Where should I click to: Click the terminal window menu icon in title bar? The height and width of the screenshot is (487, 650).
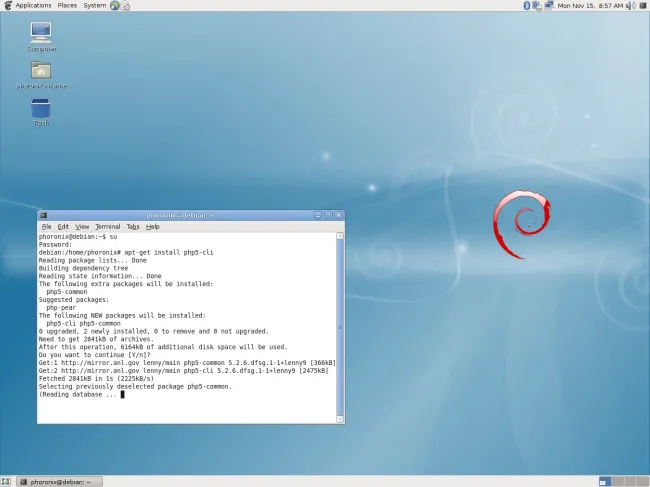click(43, 215)
